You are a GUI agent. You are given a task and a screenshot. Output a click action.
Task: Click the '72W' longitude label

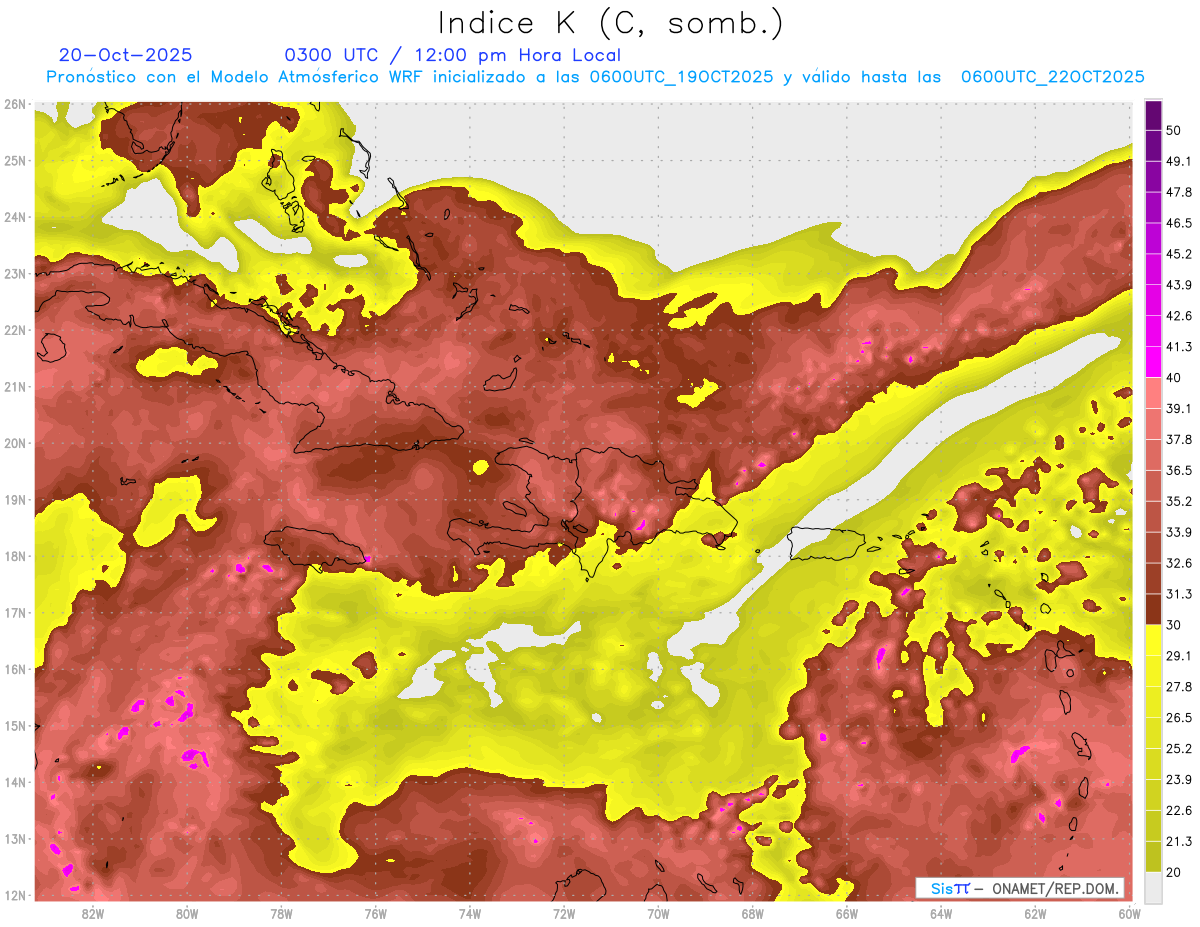click(x=564, y=914)
